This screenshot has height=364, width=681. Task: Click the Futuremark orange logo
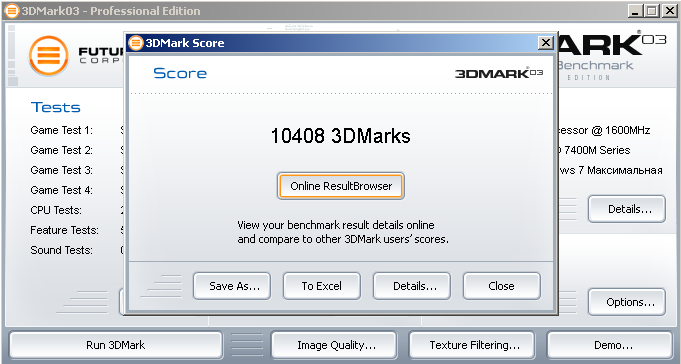pyautogui.click(x=49, y=56)
